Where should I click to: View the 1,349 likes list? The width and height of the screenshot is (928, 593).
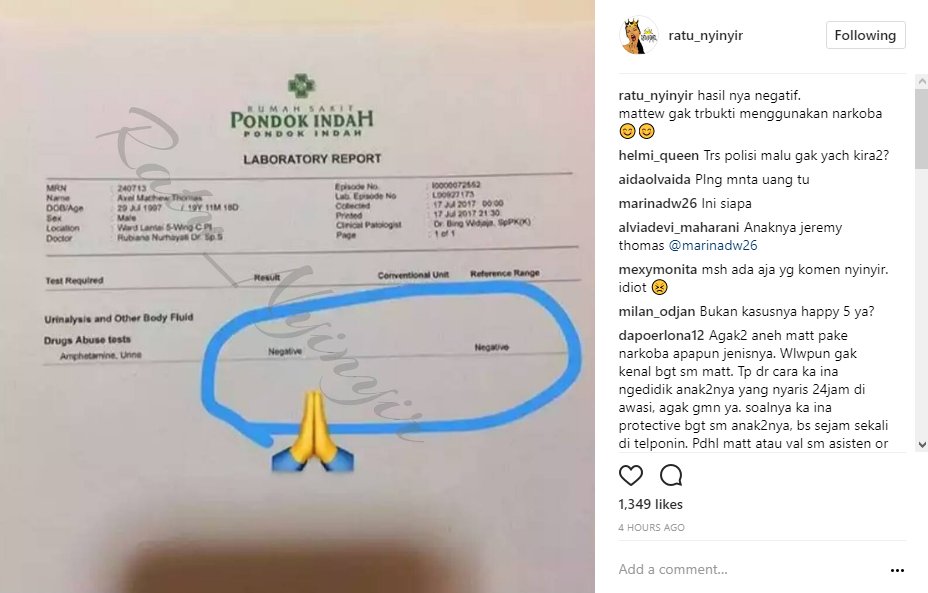pyautogui.click(x=650, y=504)
